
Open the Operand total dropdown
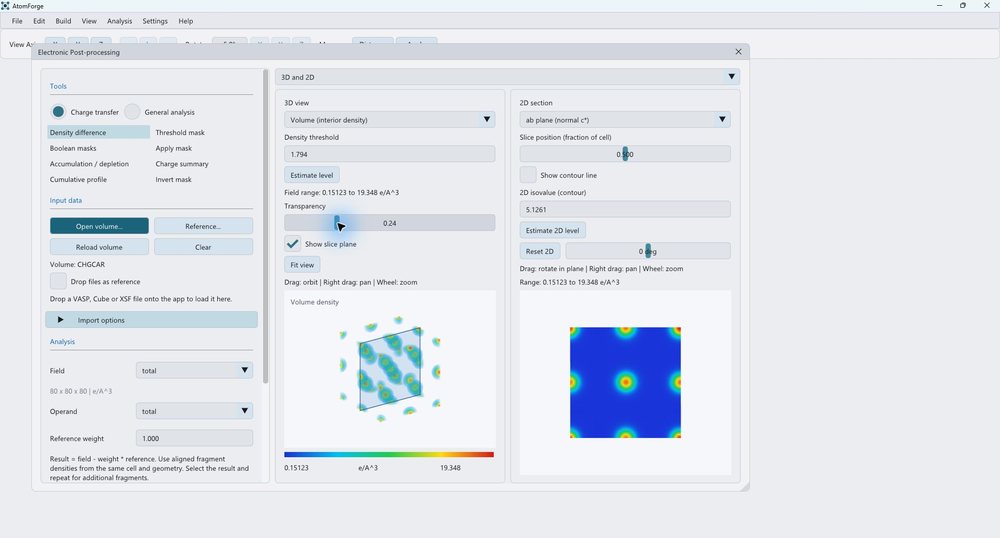click(x=194, y=411)
